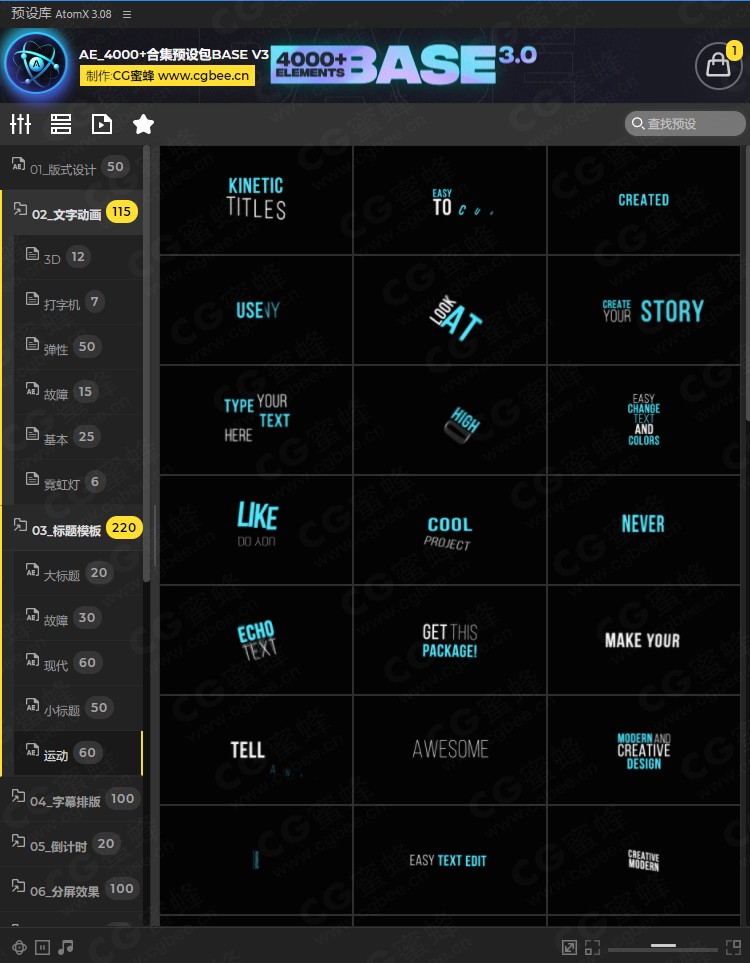The image size is (750, 963).
Task: Select the USE preset thumbnail
Action: tap(256, 310)
